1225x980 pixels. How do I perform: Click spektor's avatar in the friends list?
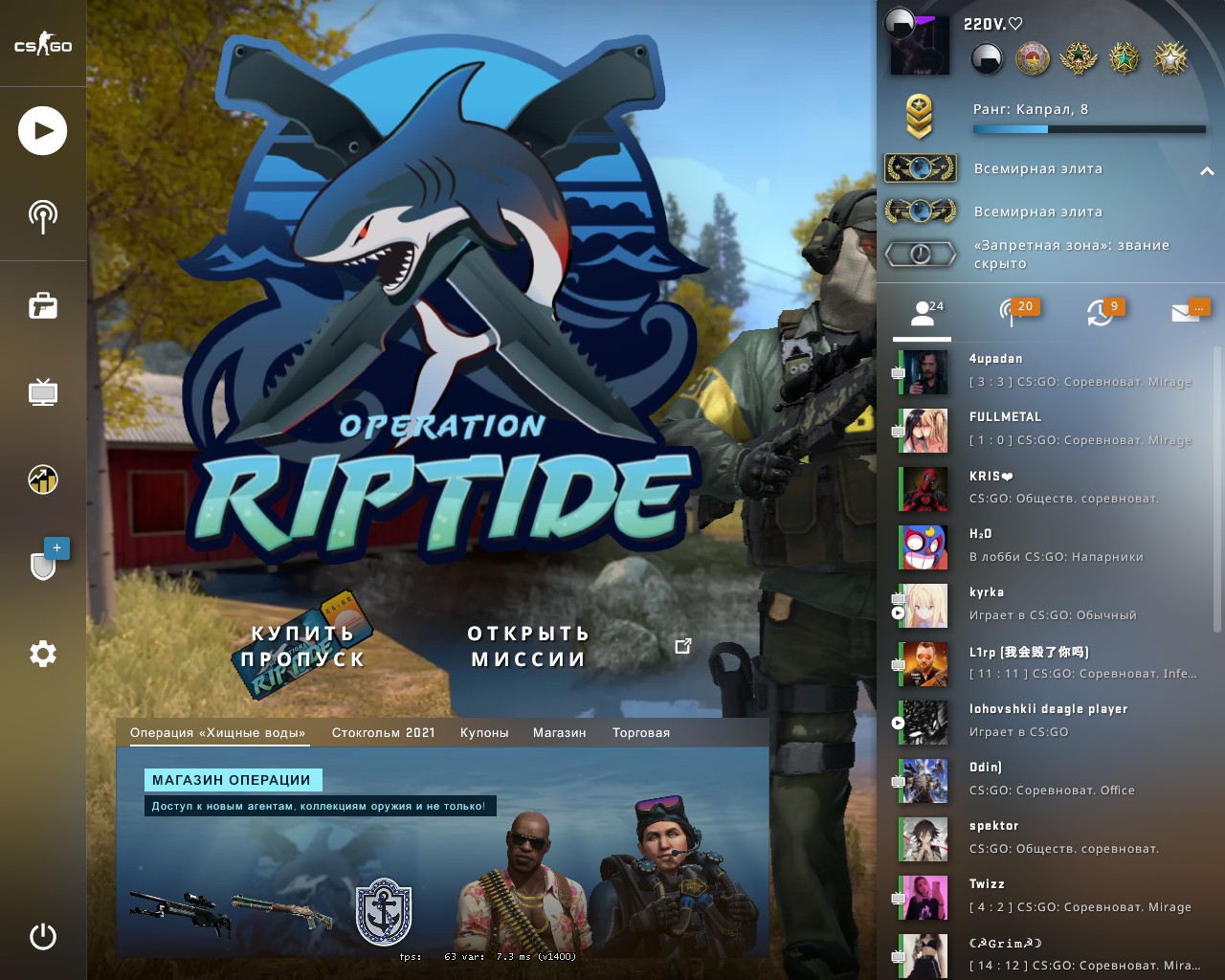pyautogui.click(x=924, y=839)
